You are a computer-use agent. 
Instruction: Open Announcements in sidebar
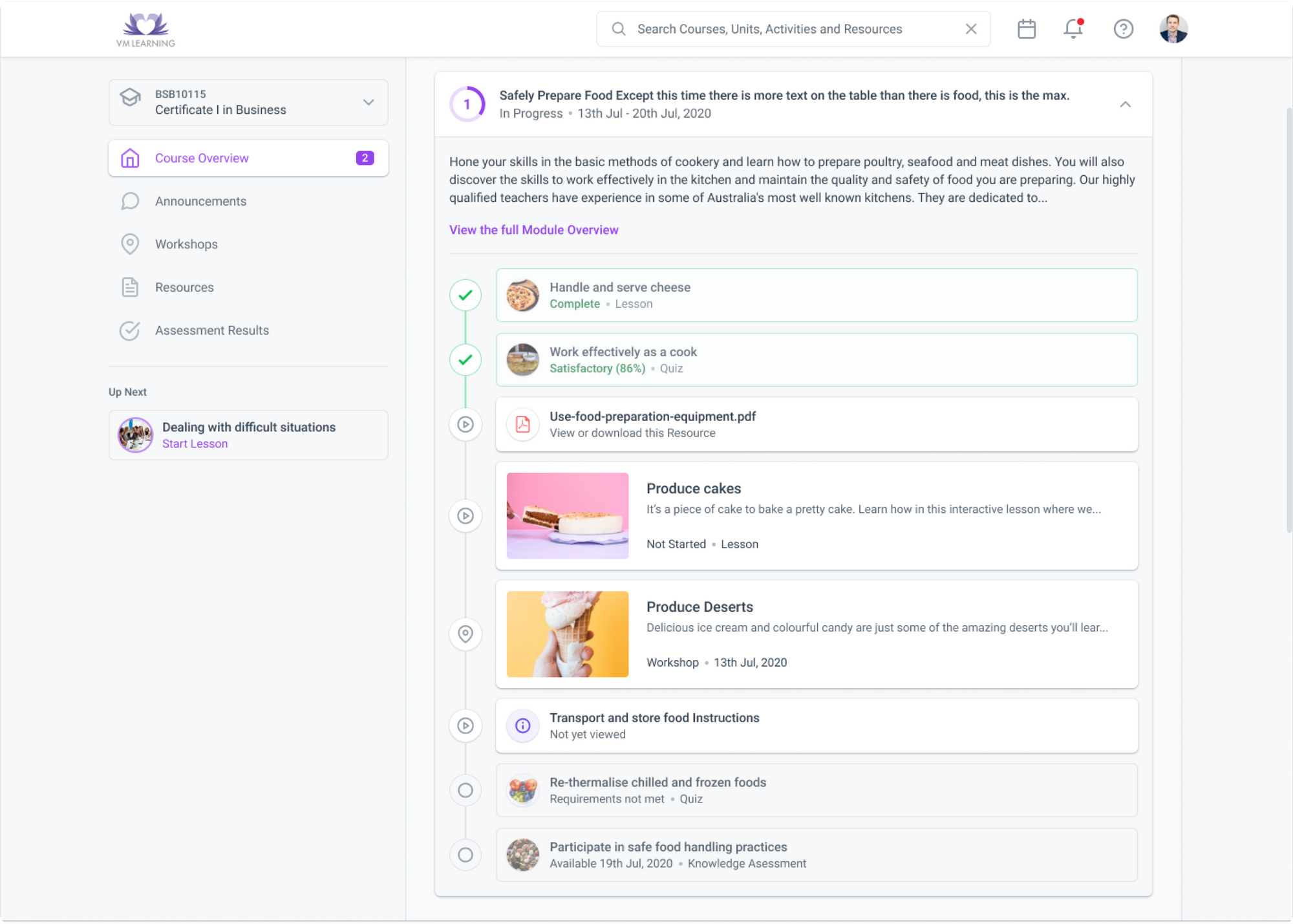(200, 201)
